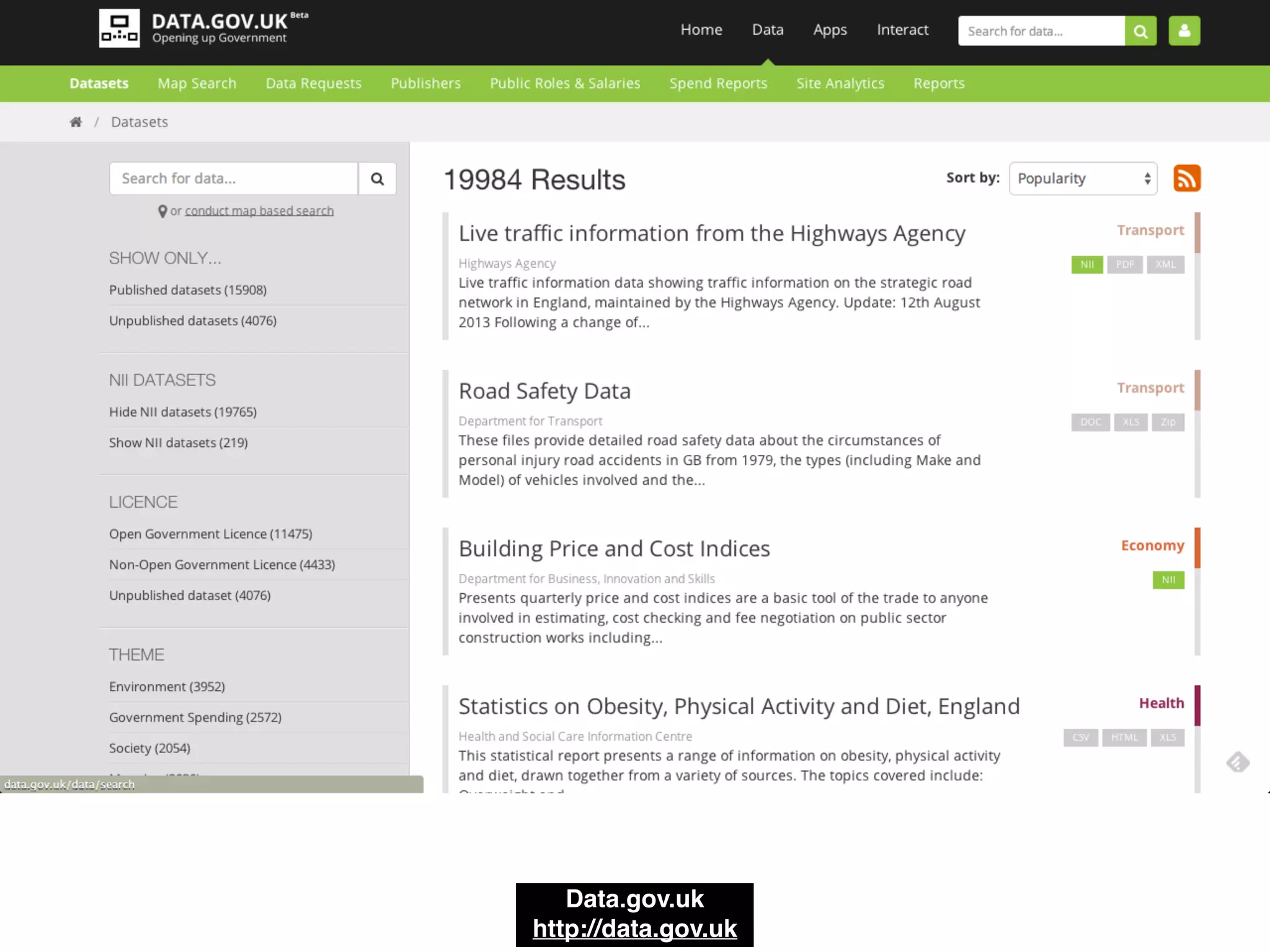Click the HTML format badge
Image resolution: width=1270 pixels, height=952 pixels.
click(x=1125, y=738)
